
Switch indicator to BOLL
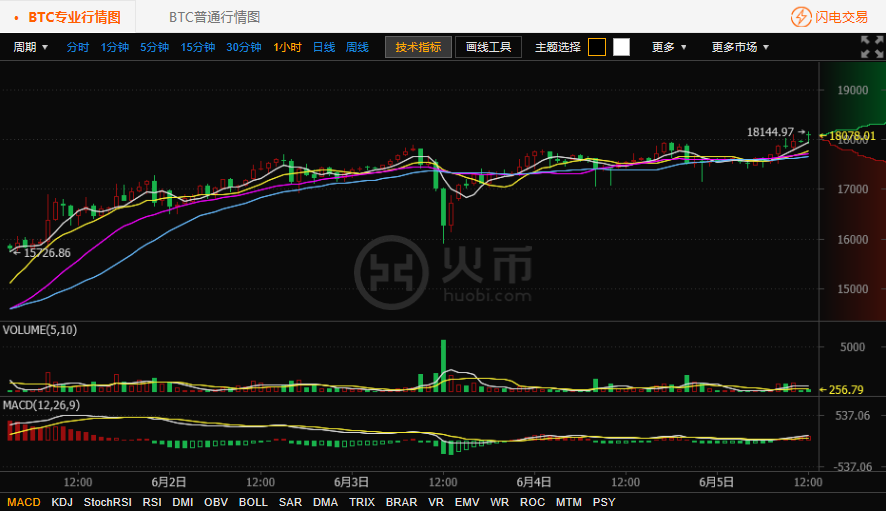pyautogui.click(x=253, y=502)
